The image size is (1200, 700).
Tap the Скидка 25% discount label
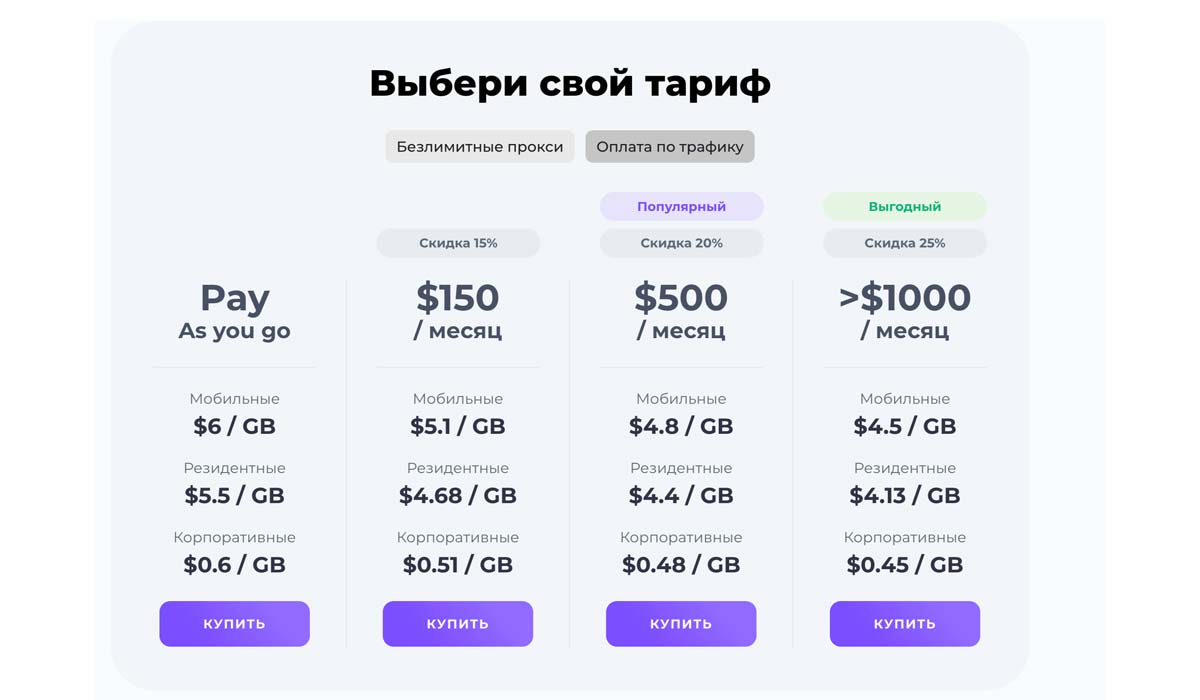pyautogui.click(x=905, y=243)
